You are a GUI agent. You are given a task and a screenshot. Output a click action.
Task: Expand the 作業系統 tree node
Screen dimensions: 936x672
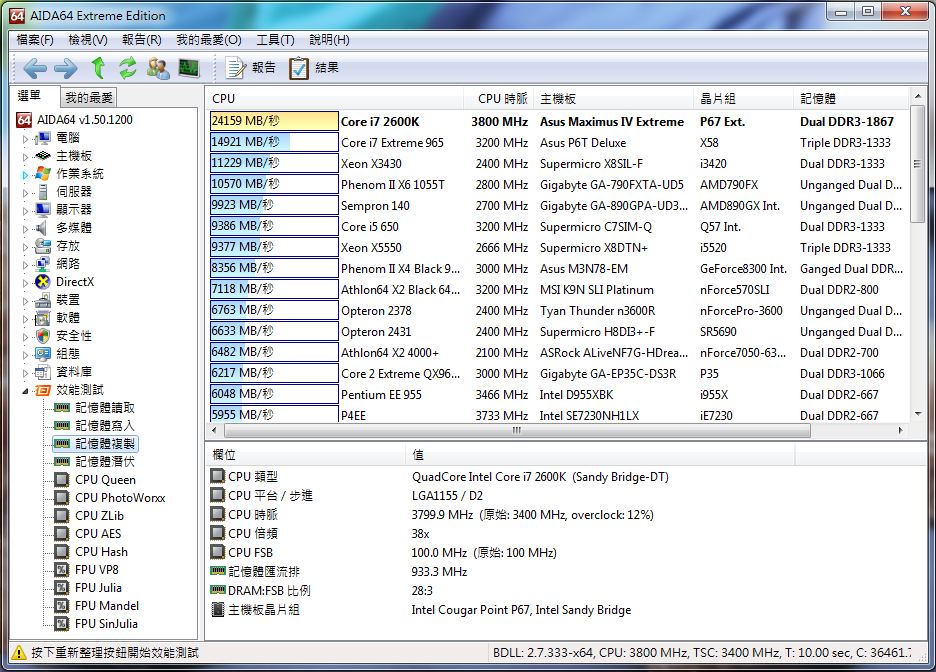[x=25, y=174]
